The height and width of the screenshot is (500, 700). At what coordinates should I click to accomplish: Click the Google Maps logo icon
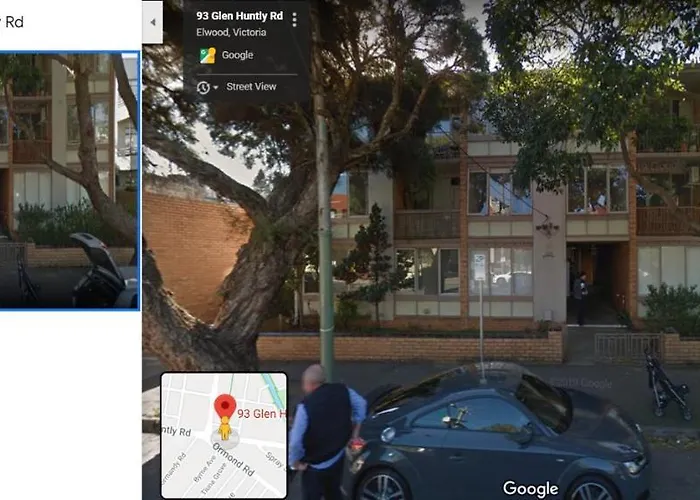coord(208,55)
